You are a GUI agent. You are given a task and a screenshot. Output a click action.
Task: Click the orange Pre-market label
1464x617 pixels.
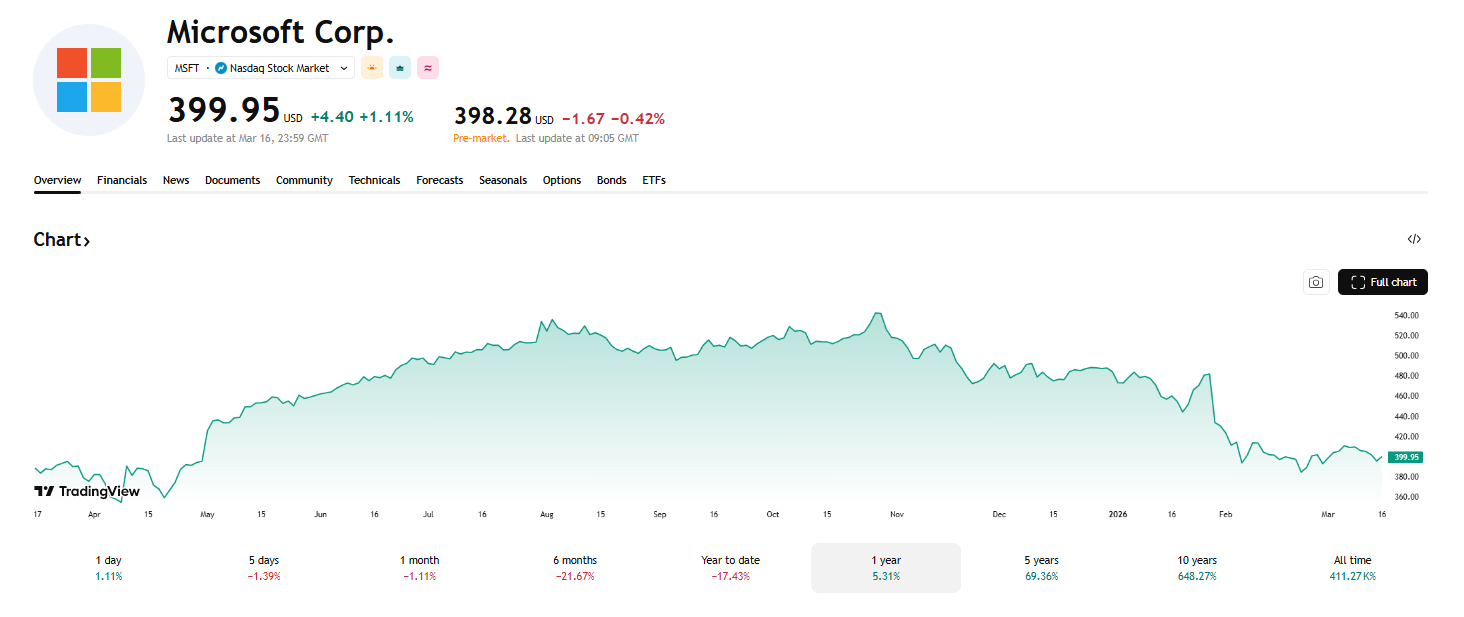(x=481, y=138)
